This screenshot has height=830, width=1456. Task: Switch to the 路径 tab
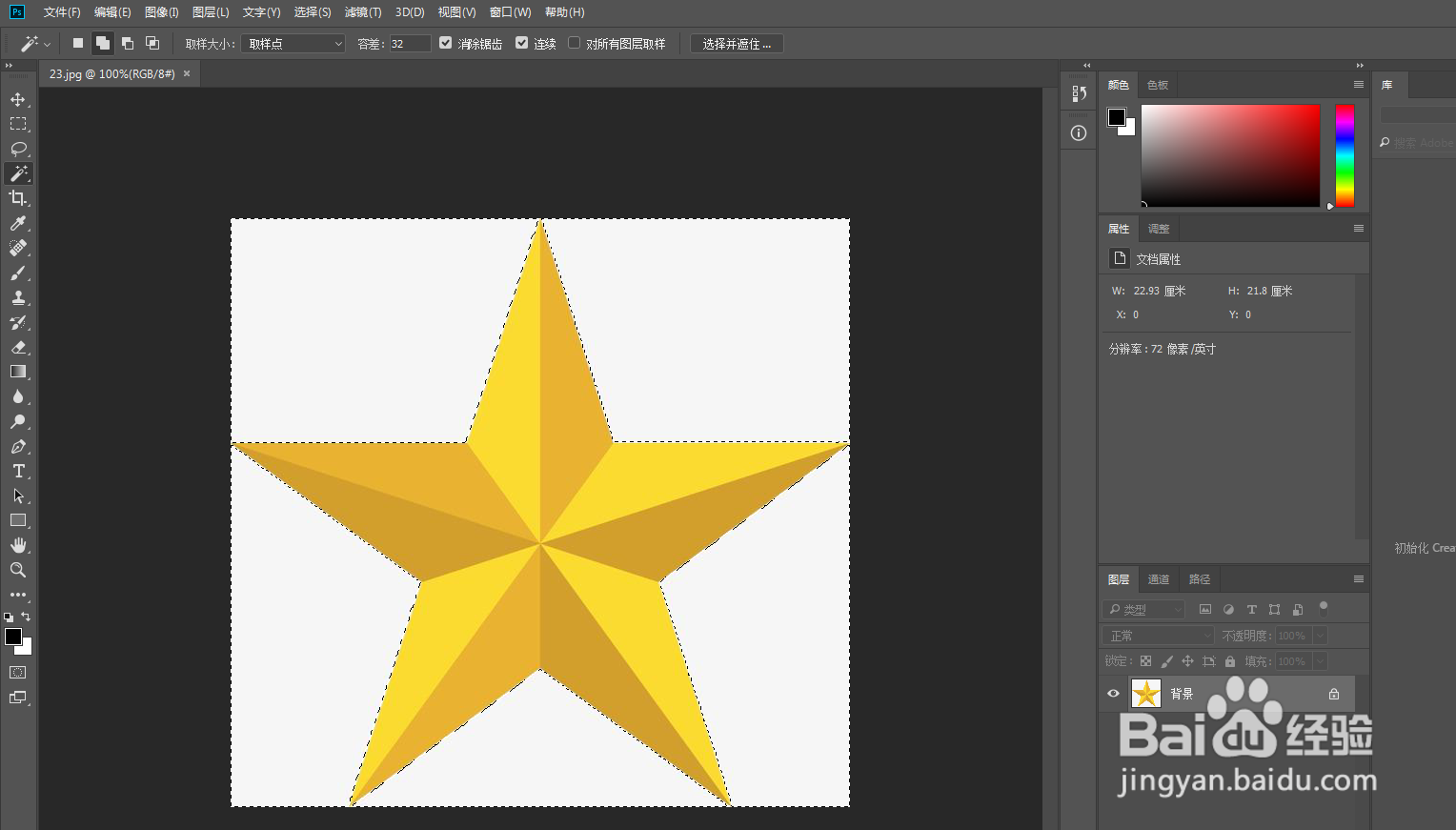[1200, 579]
